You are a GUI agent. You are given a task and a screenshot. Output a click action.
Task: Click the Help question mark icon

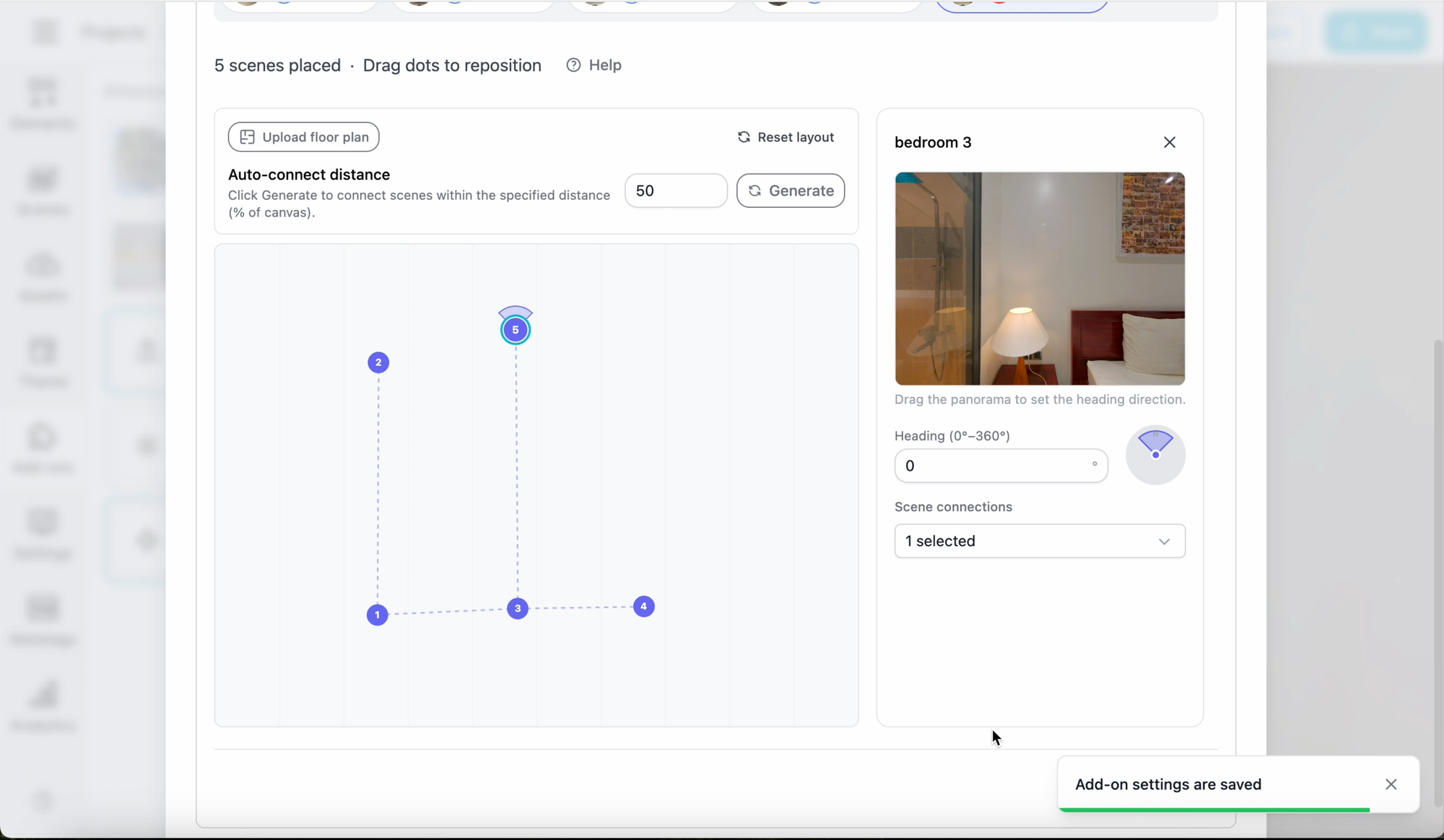coord(573,65)
